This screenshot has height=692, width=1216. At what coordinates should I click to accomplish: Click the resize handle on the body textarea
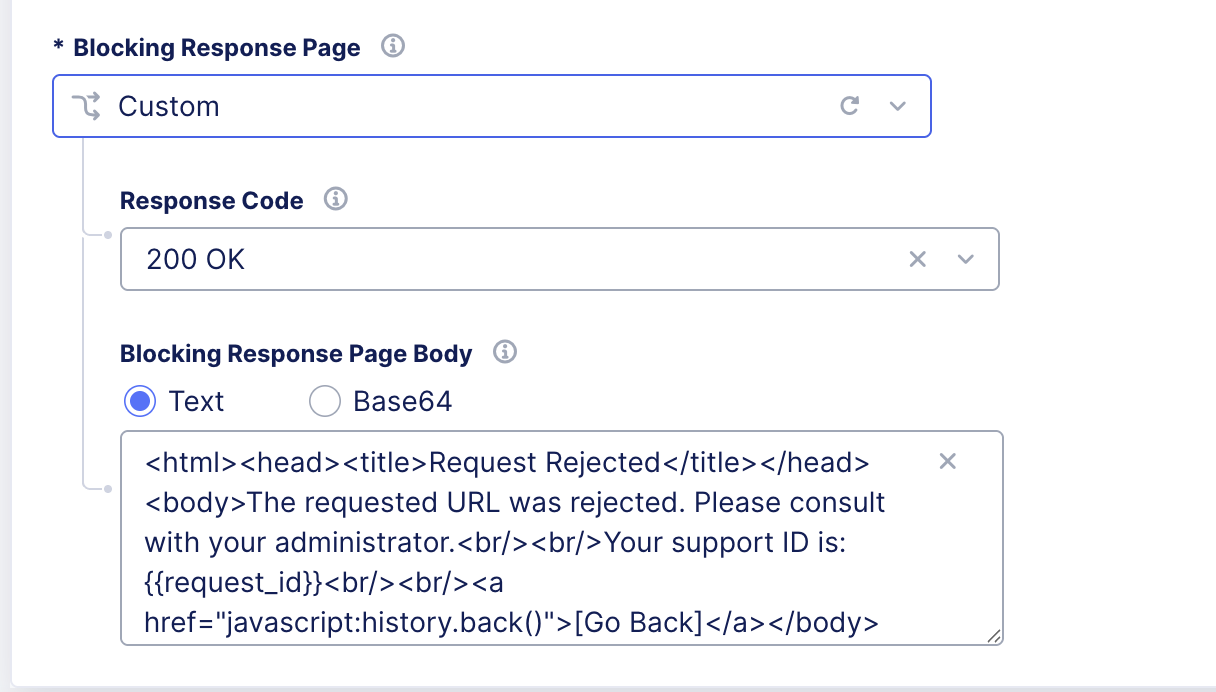click(996, 637)
